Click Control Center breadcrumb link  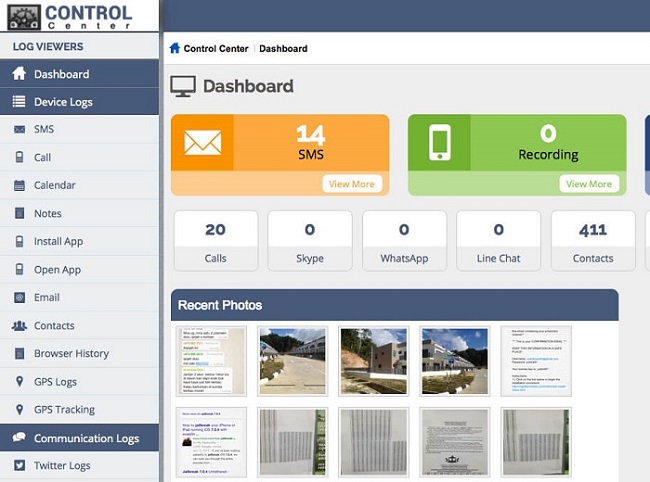point(216,48)
